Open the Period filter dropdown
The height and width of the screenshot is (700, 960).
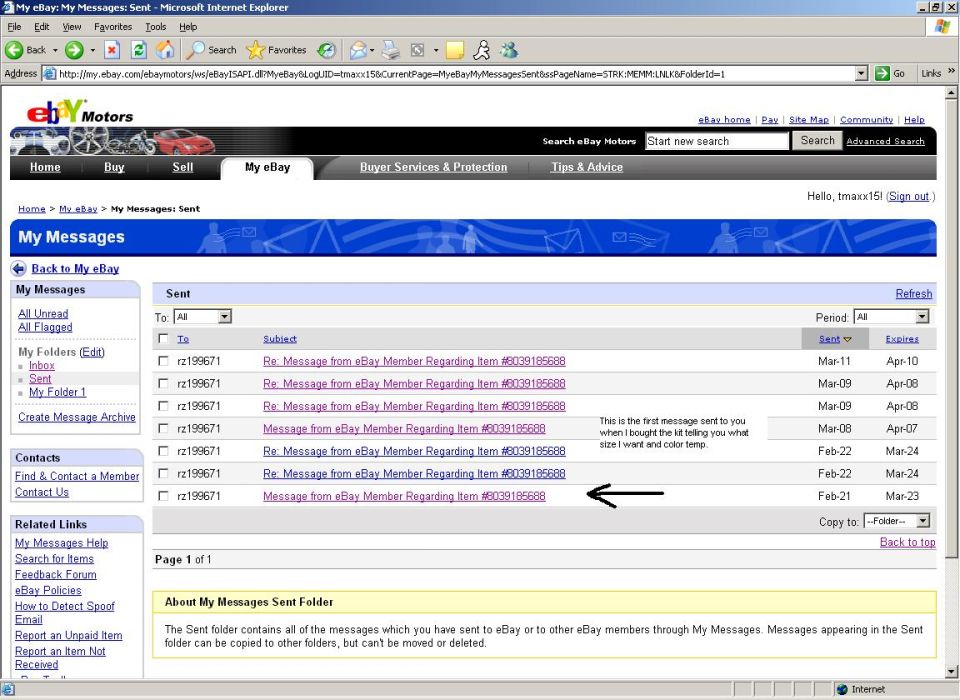[x=891, y=317]
